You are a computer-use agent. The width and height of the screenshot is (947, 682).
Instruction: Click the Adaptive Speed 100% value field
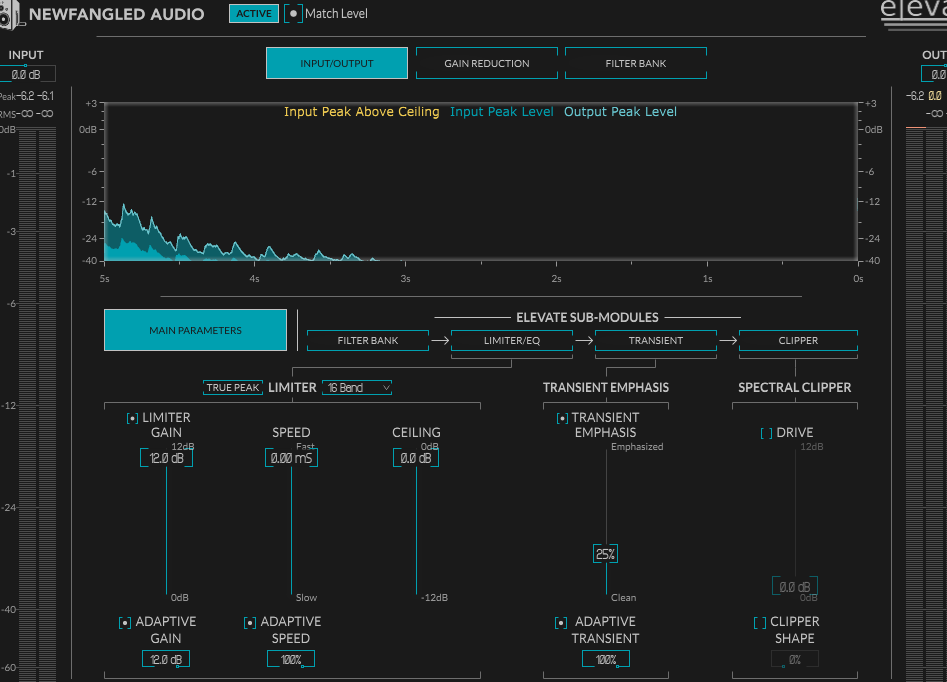point(291,659)
